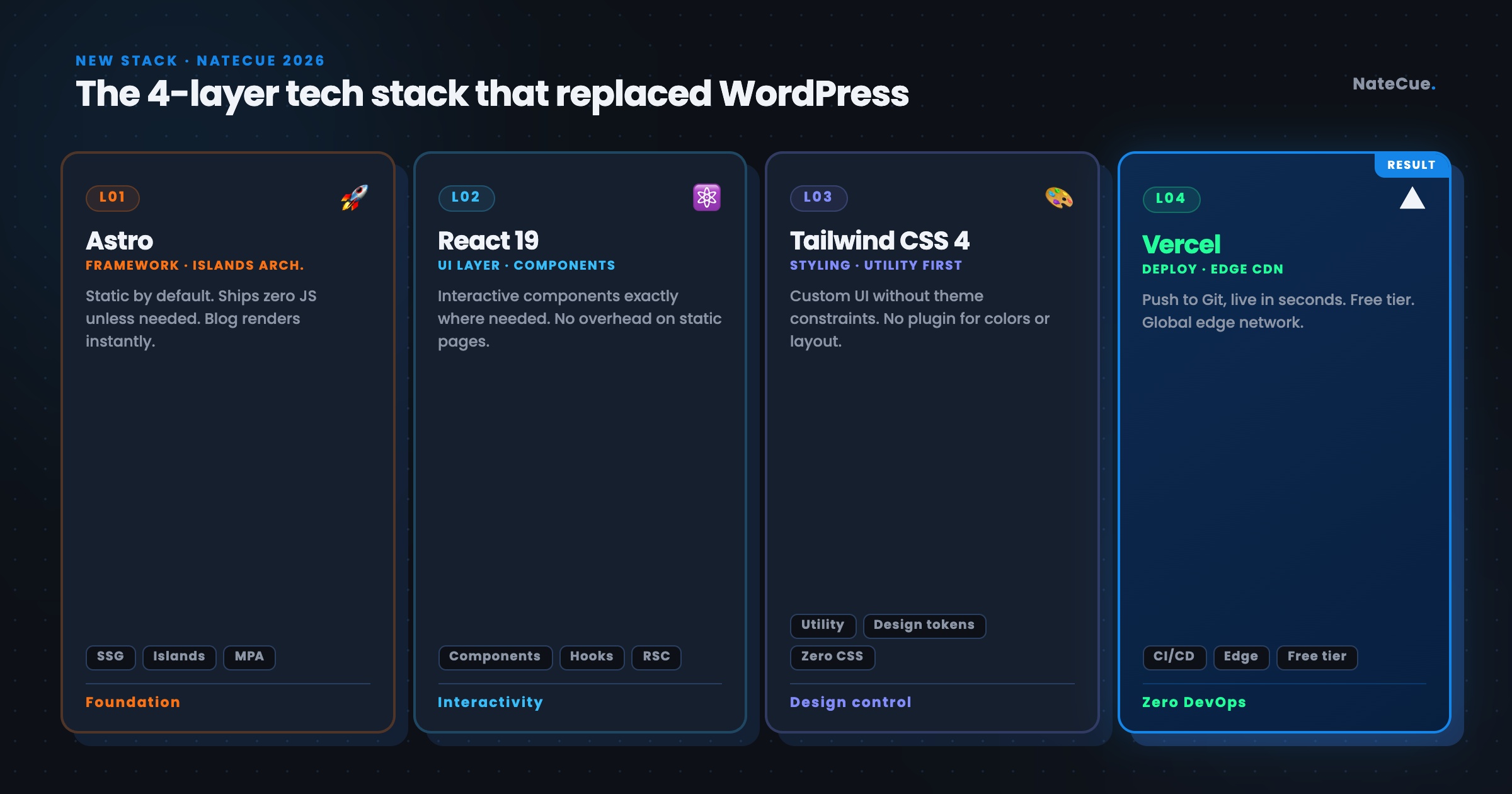1512x794 pixels.
Task: Click 'FRAMEWORK · ISLANDS ARCH.' subtitle
Action: click(195, 266)
